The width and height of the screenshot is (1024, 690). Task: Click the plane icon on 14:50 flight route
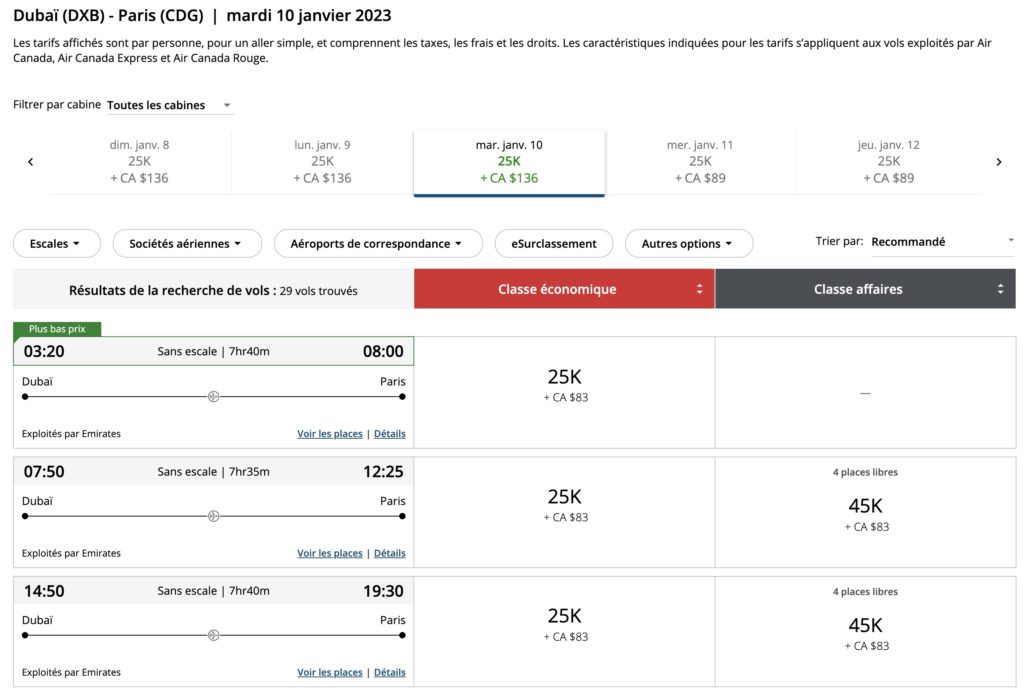(x=213, y=635)
